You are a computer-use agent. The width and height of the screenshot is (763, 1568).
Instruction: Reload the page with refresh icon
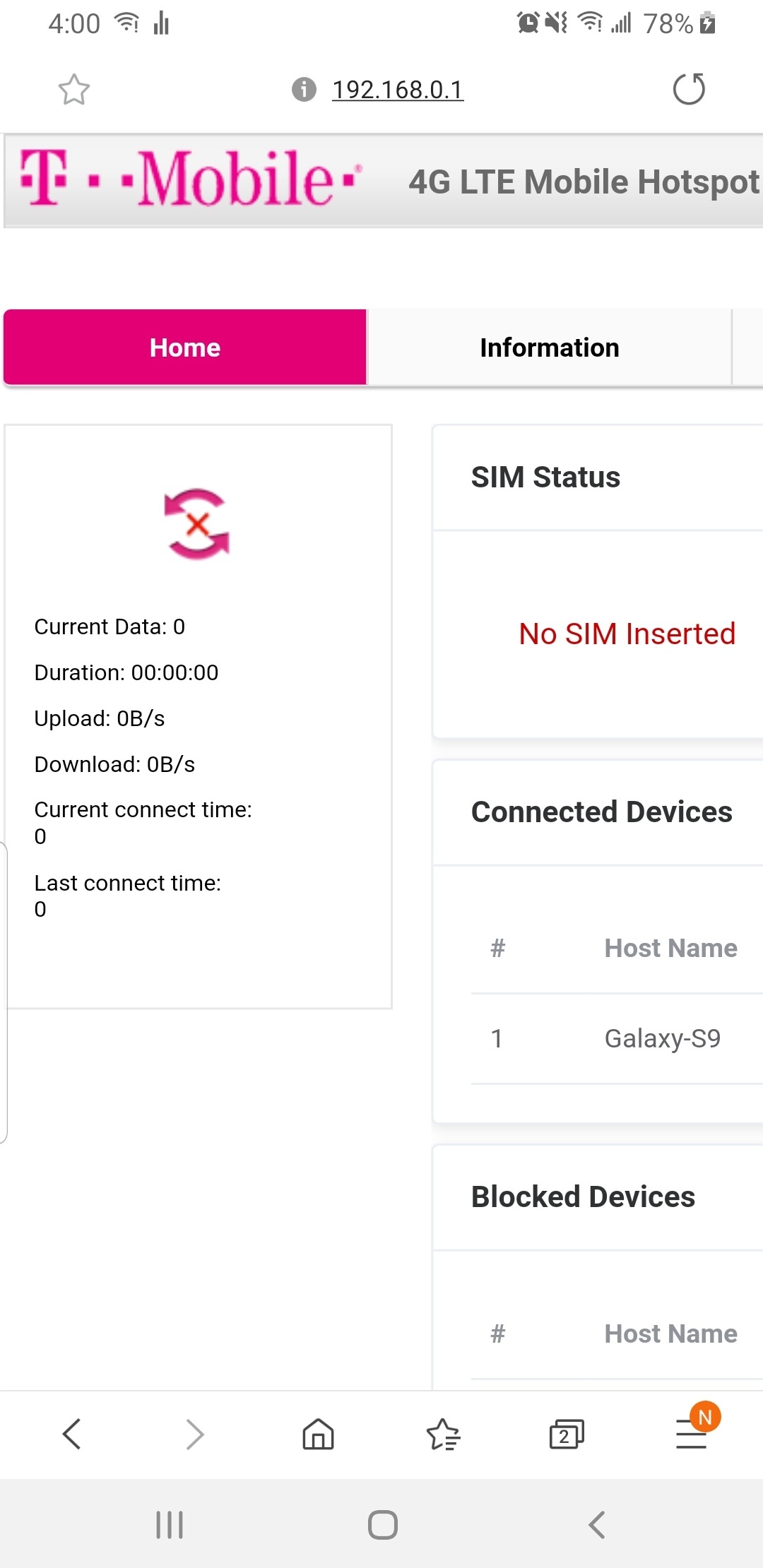pyautogui.click(x=689, y=89)
